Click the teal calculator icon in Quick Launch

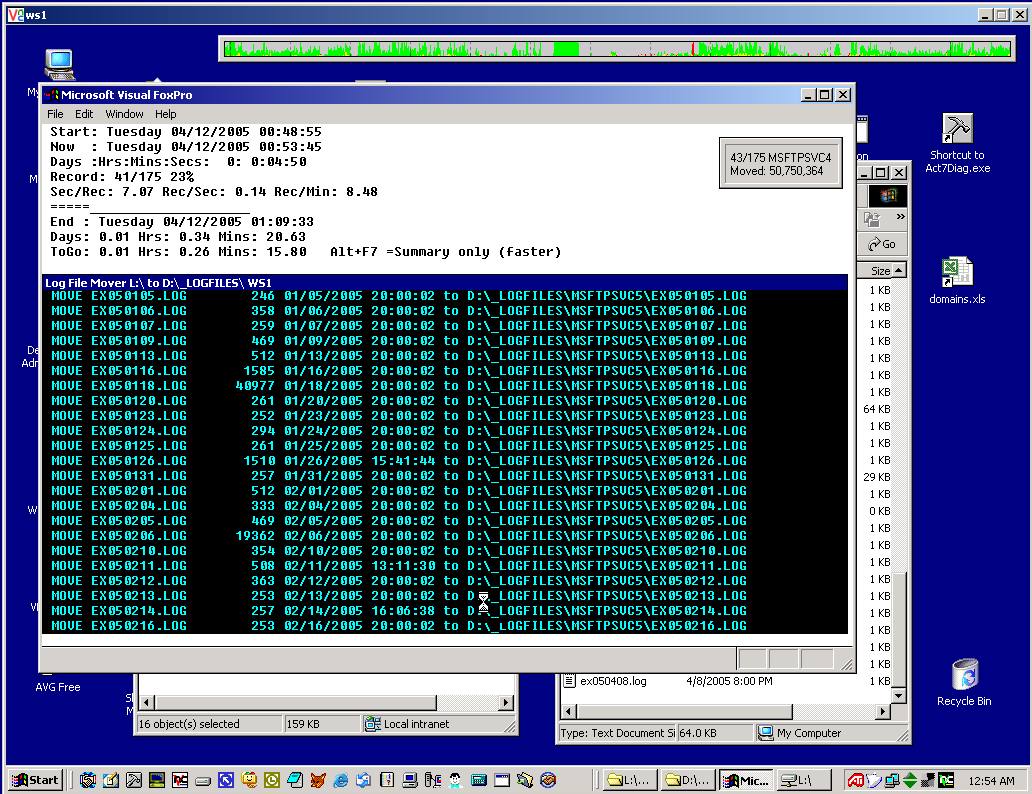479,780
